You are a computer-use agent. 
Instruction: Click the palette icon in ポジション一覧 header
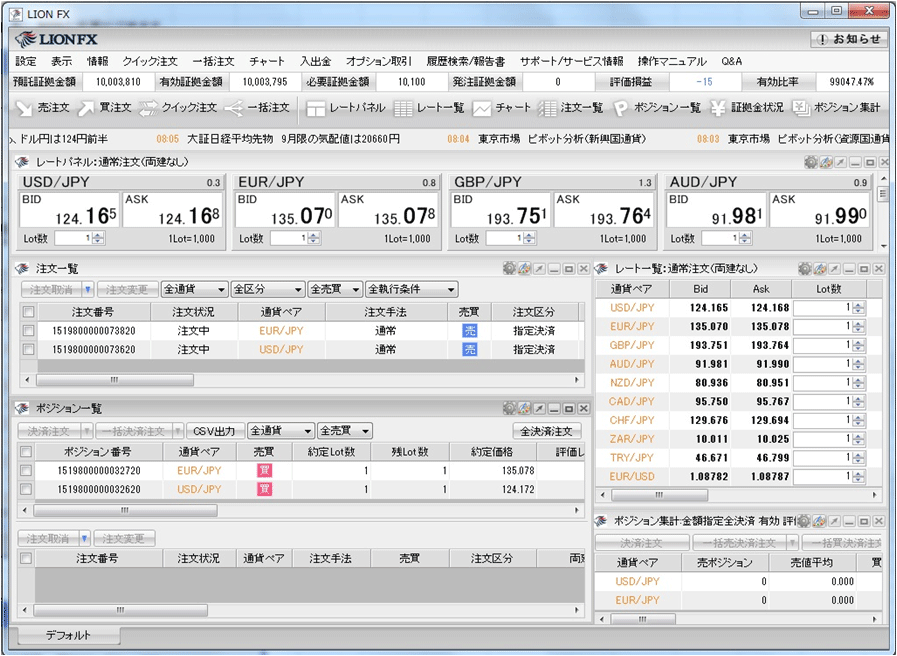click(x=524, y=408)
